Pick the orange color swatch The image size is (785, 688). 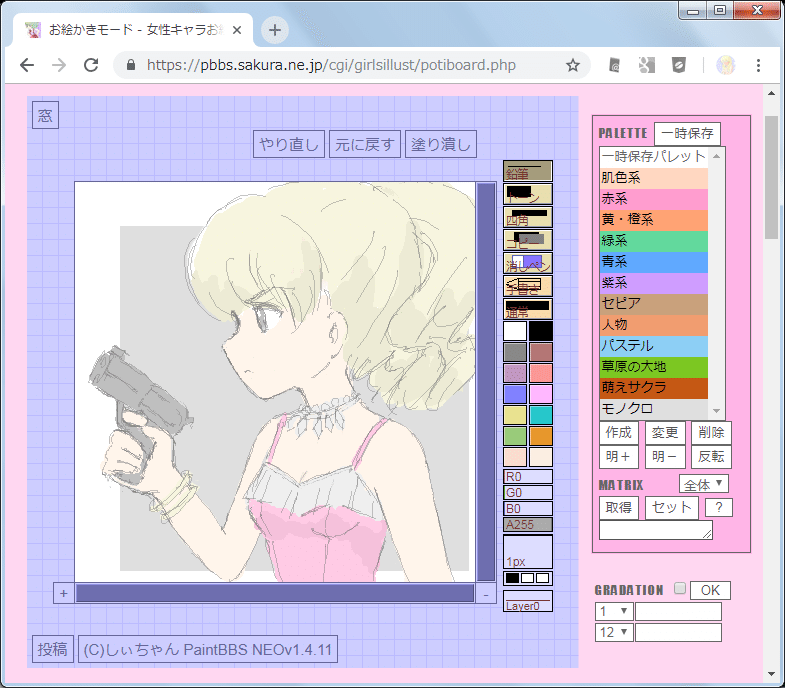pos(541,436)
